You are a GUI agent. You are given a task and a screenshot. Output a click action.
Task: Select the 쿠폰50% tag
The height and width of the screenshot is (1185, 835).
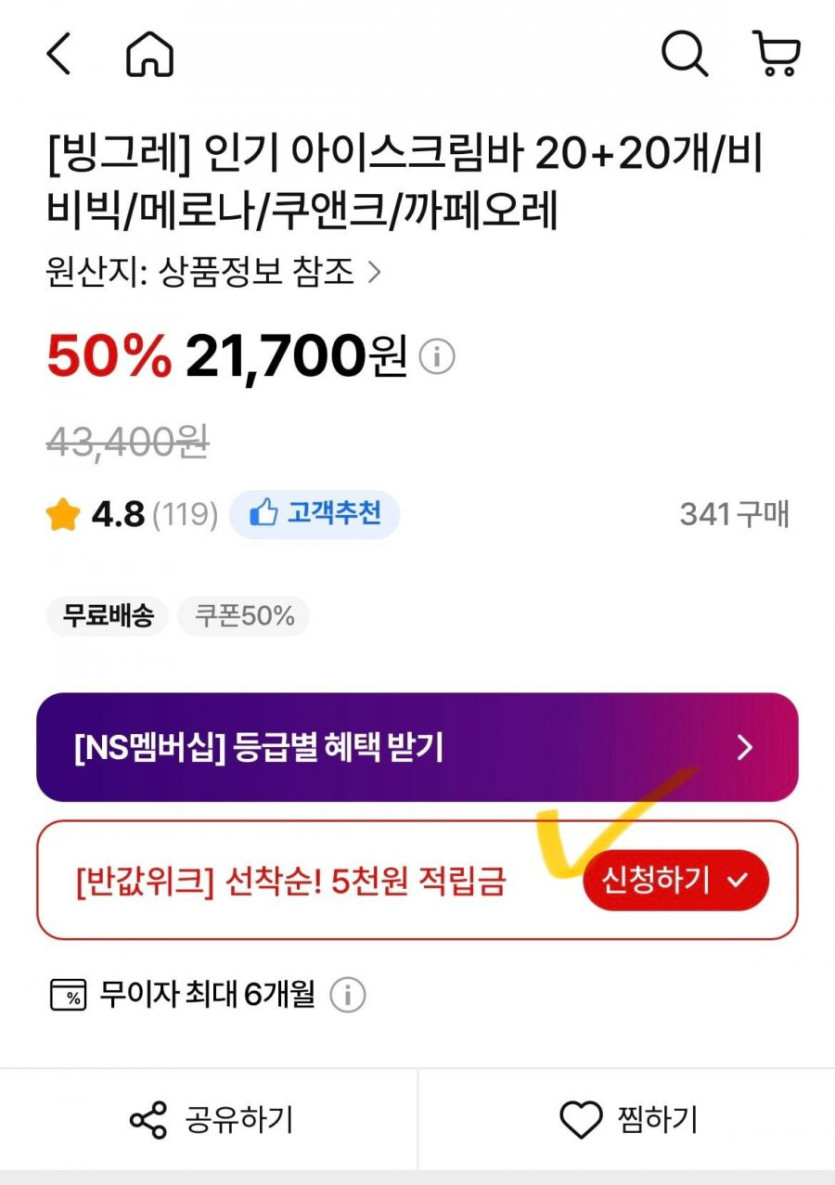pyautogui.click(x=244, y=616)
